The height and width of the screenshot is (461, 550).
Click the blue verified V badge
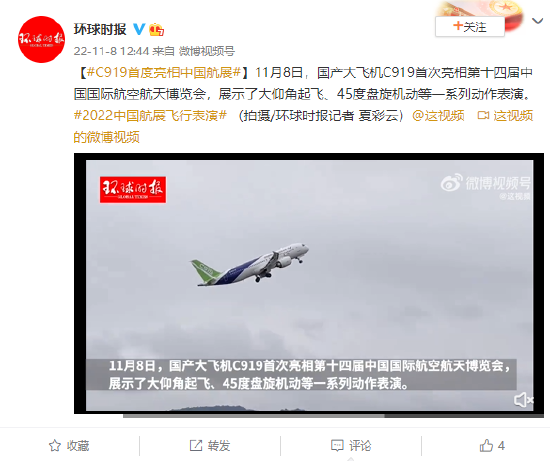pos(139,29)
